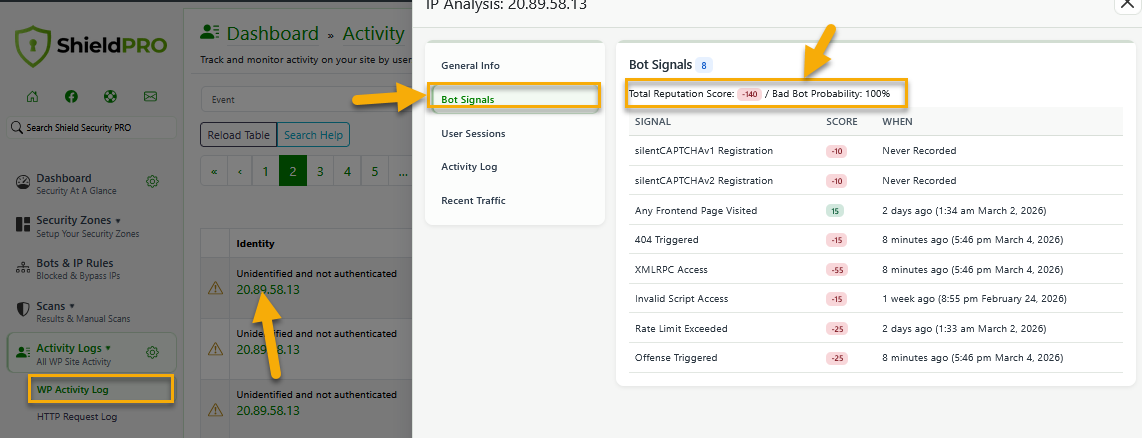1142x438 pixels.
Task: Click the silentCAPTCHAv2 Registration row
Action: coord(875,180)
